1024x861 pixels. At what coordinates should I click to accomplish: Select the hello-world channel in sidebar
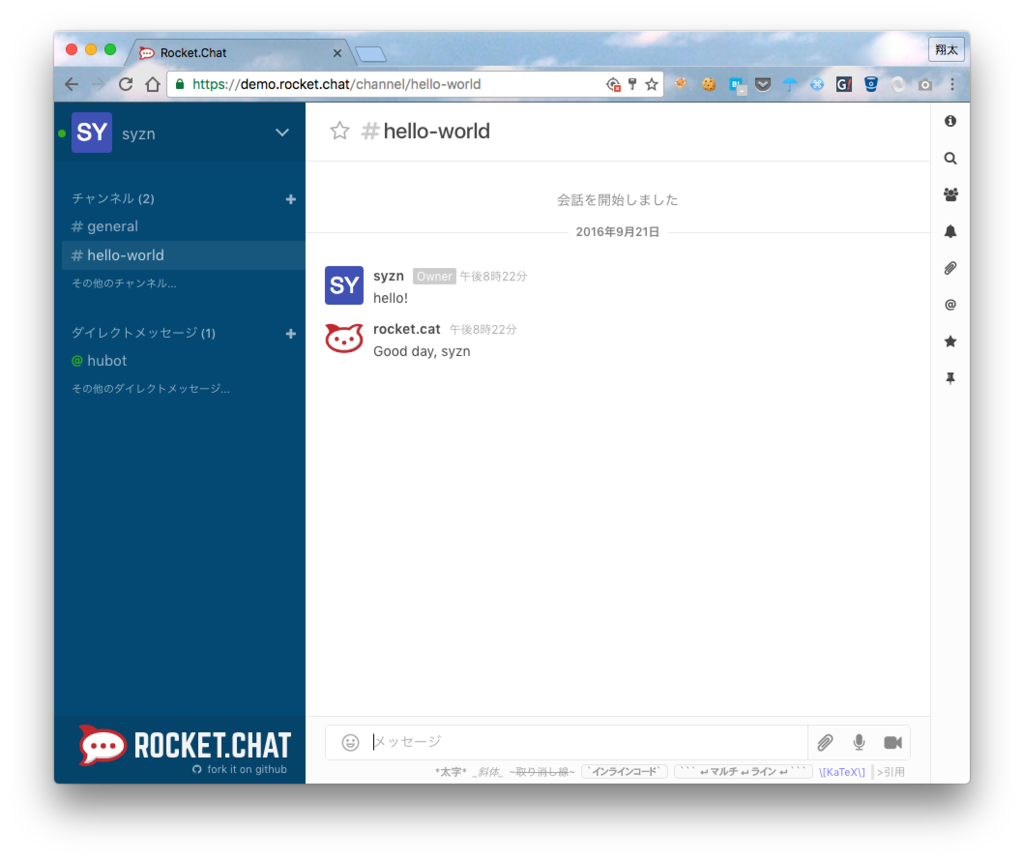pos(184,255)
